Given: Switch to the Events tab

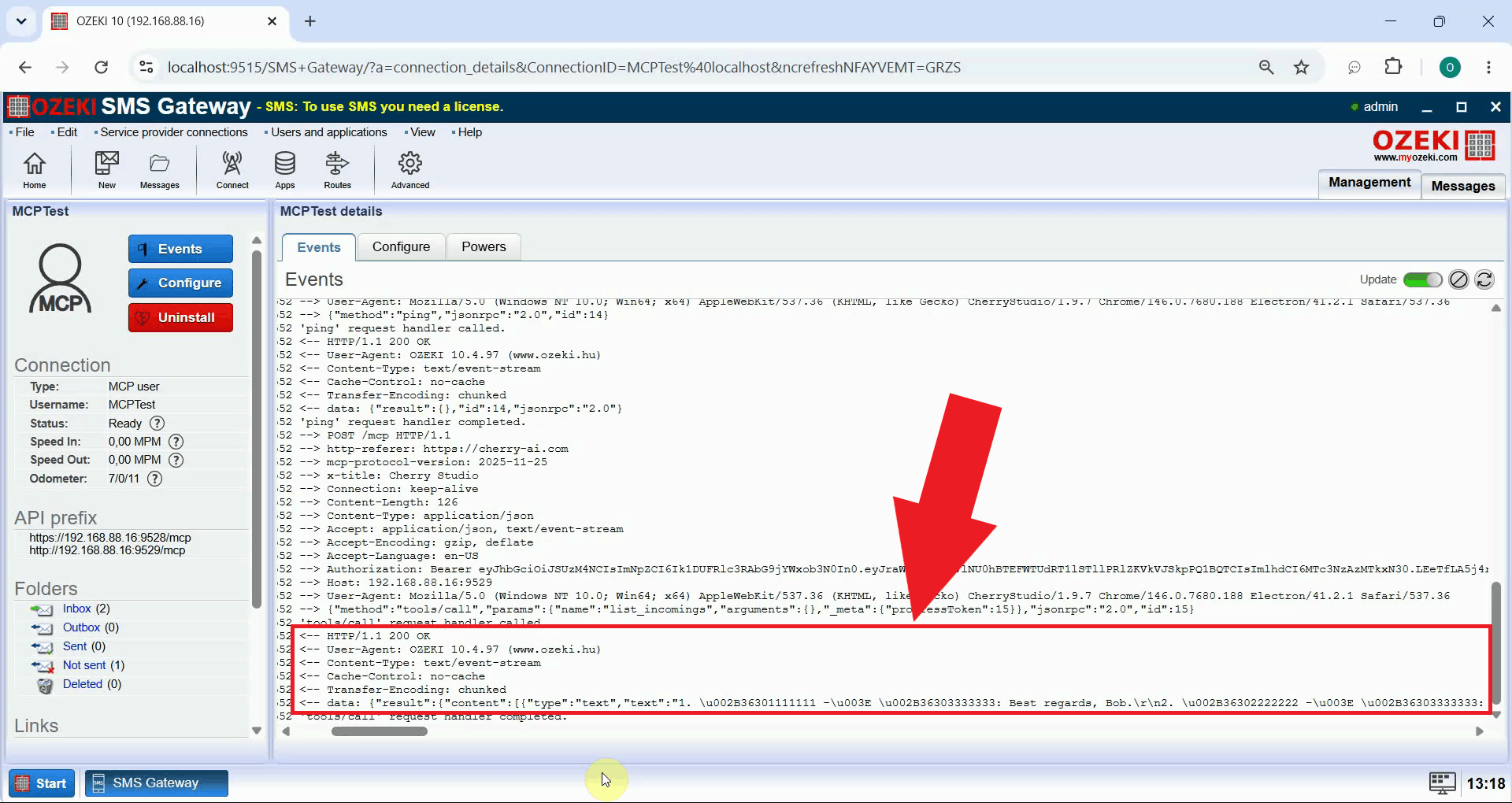Looking at the screenshot, I should coord(319,247).
